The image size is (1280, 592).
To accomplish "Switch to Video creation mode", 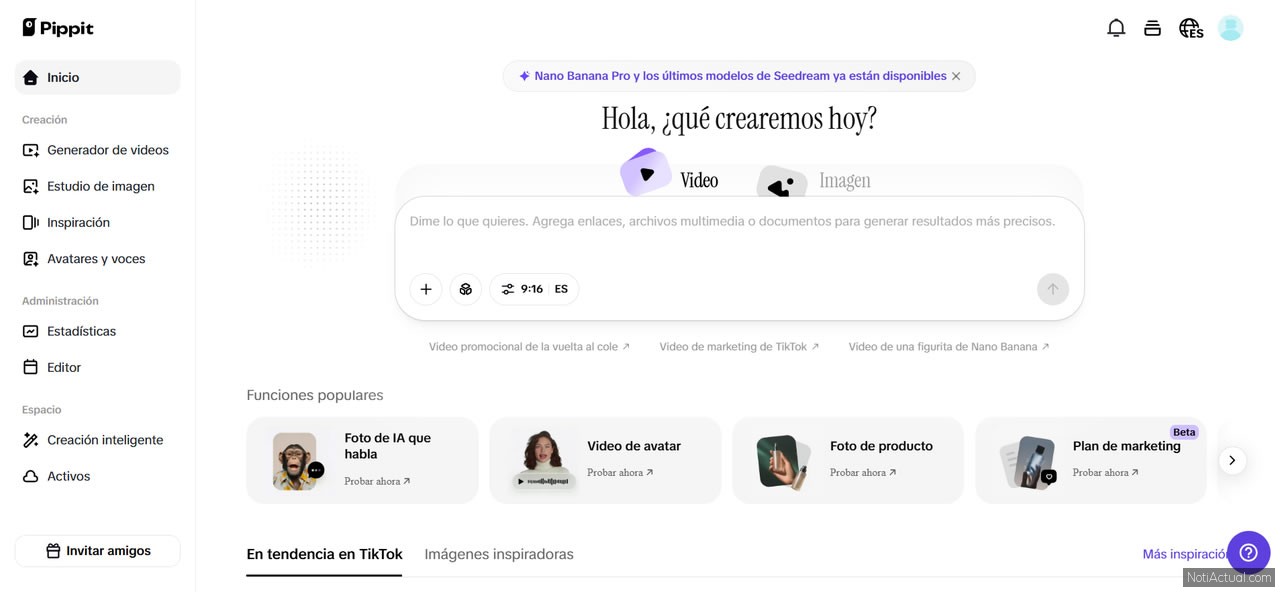I will (670, 176).
